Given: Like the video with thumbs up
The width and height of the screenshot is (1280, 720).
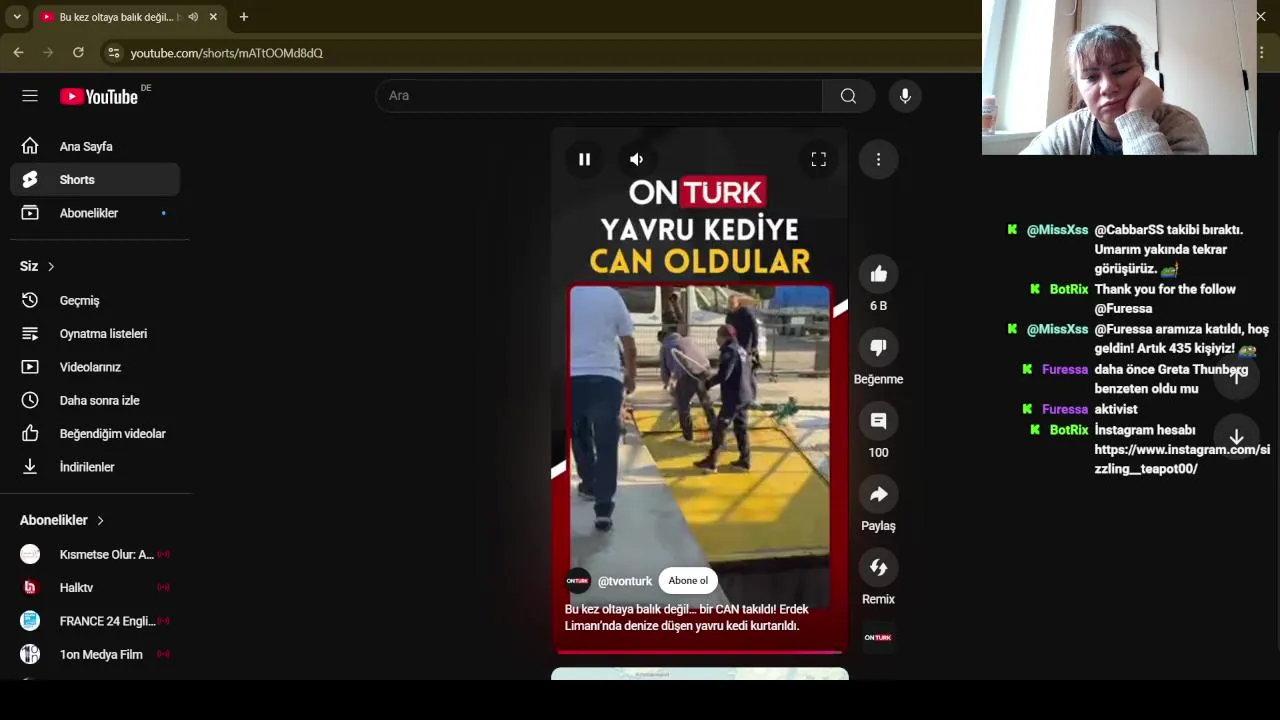Looking at the screenshot, I should 878,274.
